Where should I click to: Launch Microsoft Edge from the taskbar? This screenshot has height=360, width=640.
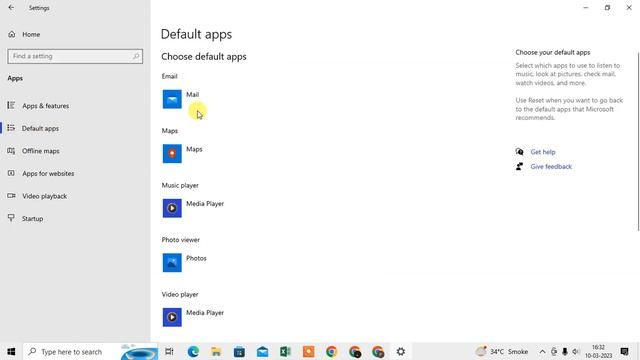click(193, 351)
